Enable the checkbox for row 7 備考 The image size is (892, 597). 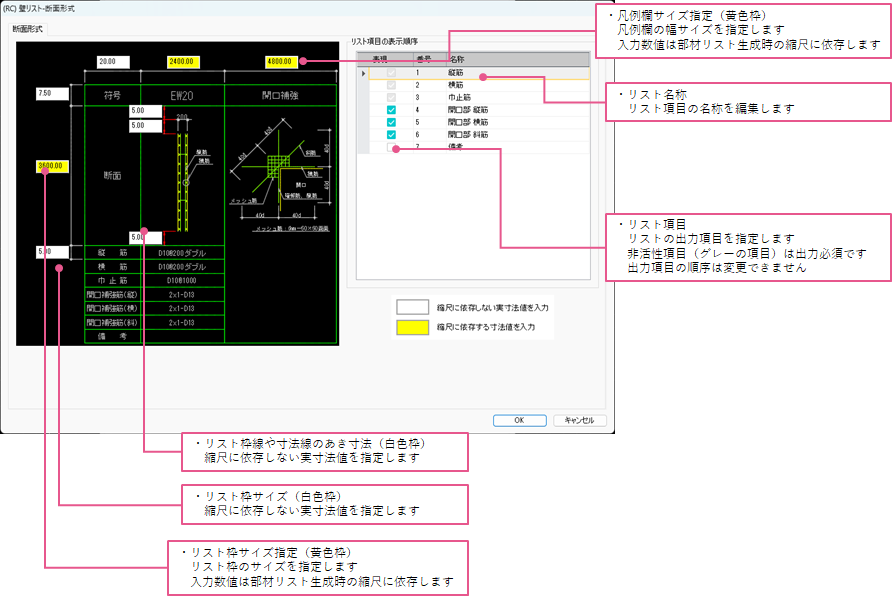pos(391,147)
